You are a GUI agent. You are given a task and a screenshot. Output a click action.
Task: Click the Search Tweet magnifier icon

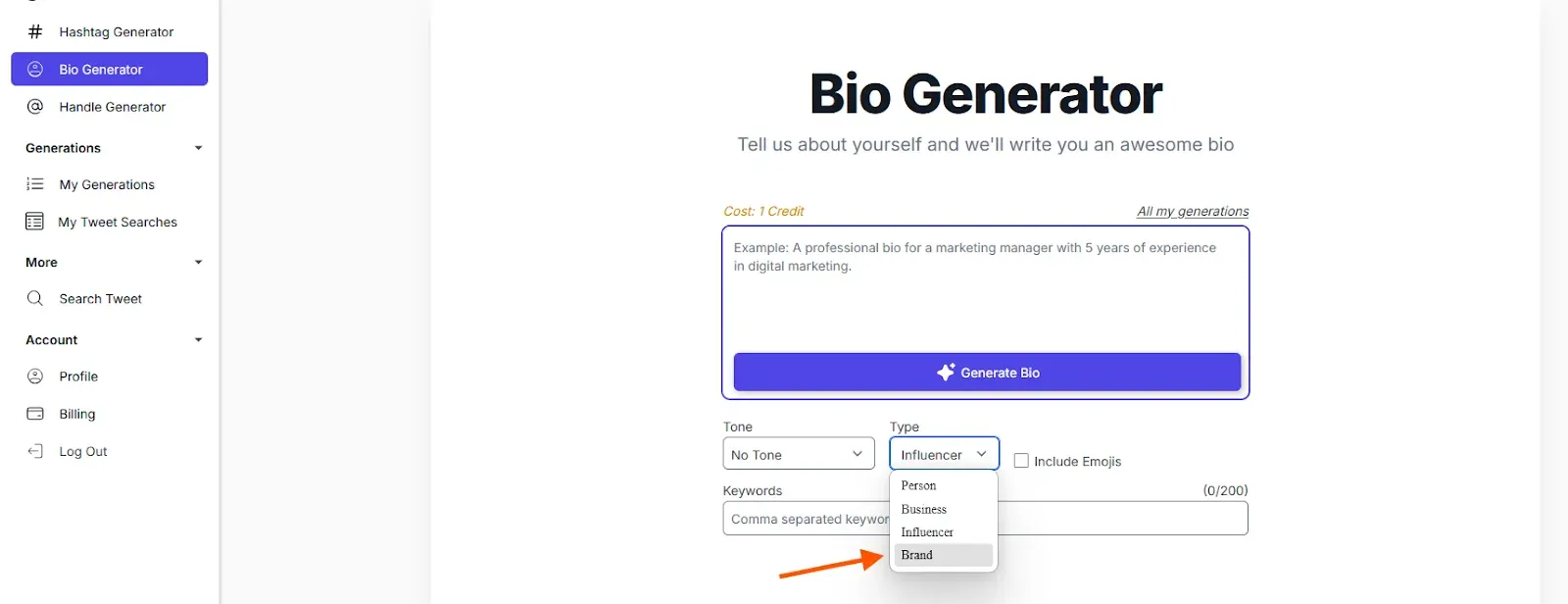coord(34,298)
